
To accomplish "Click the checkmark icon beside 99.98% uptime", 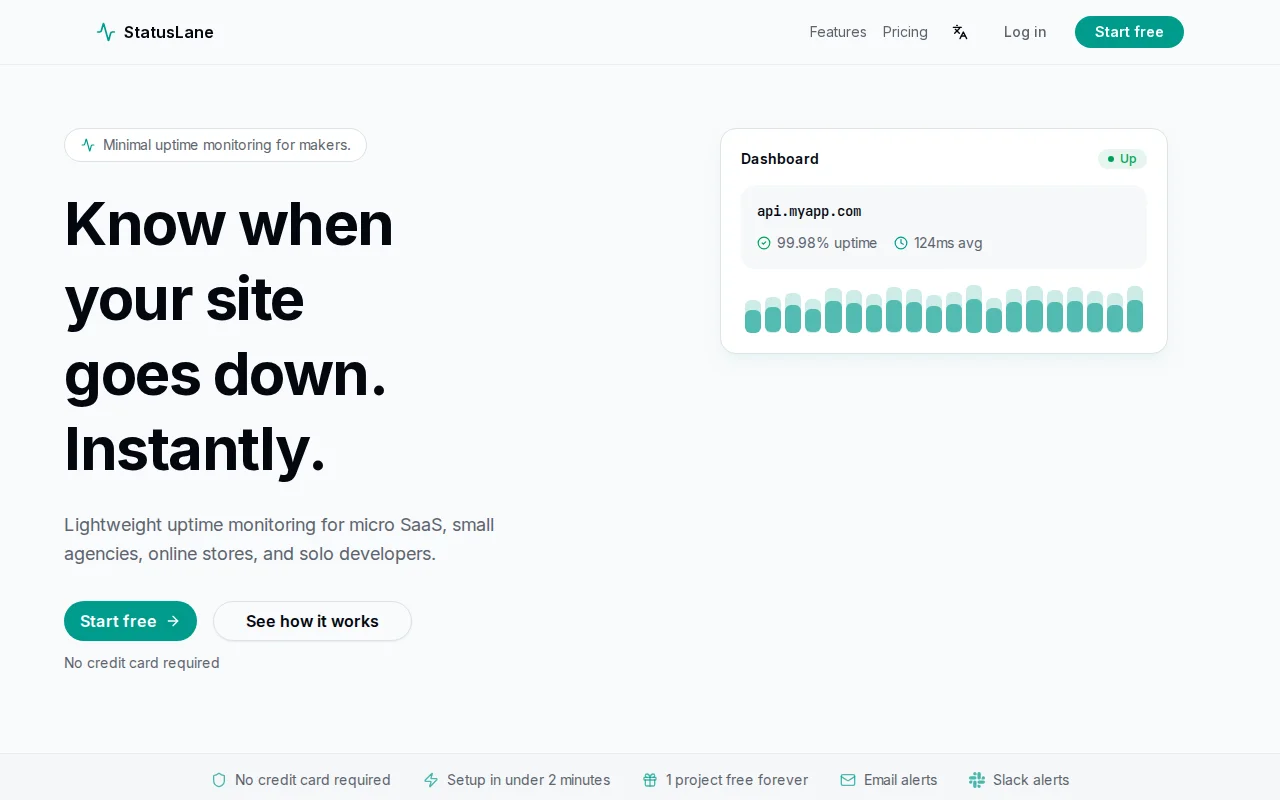I will click(x=764, y=243).
